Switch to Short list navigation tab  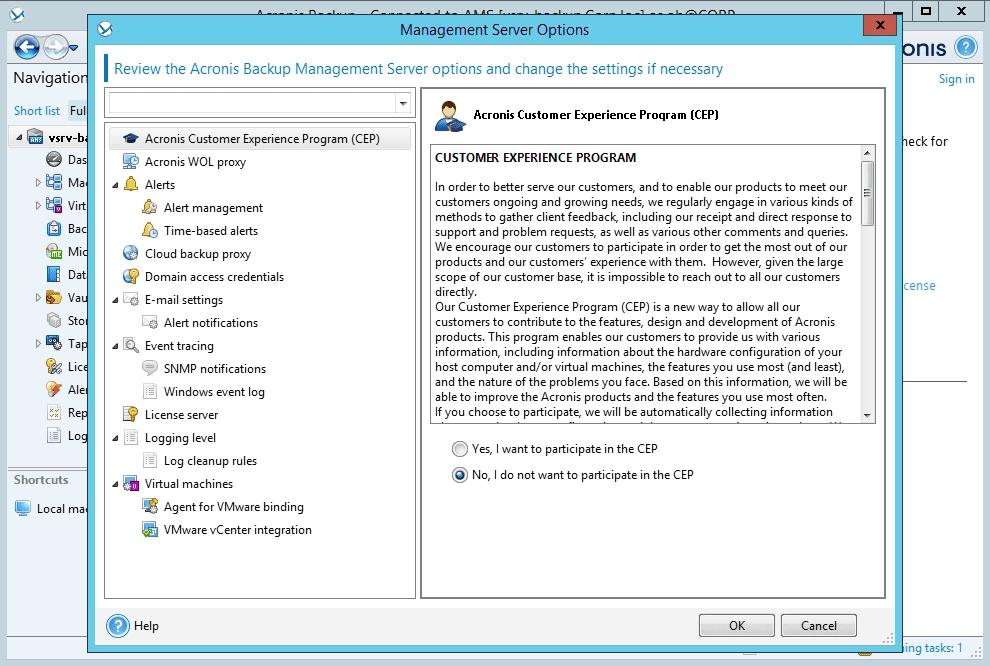(x=37, y=111)
